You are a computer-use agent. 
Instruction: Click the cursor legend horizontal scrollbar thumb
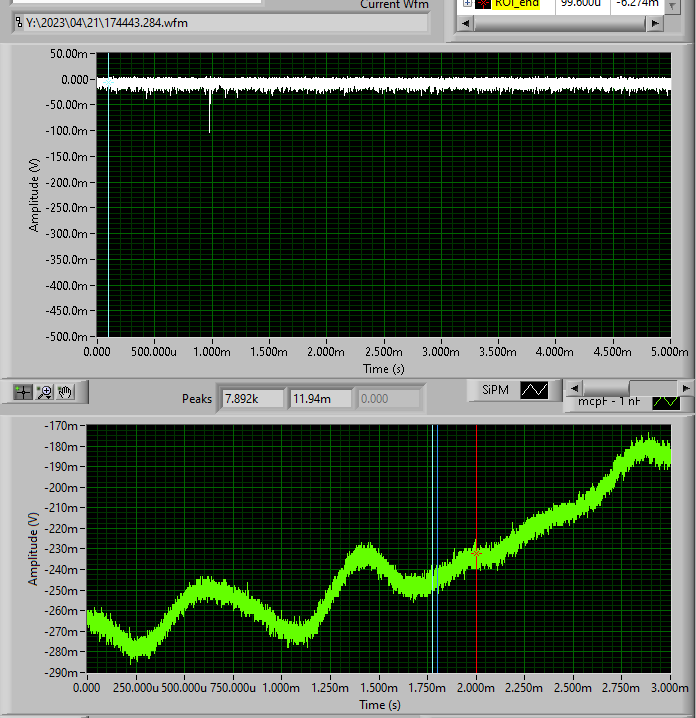click(560, 23)
